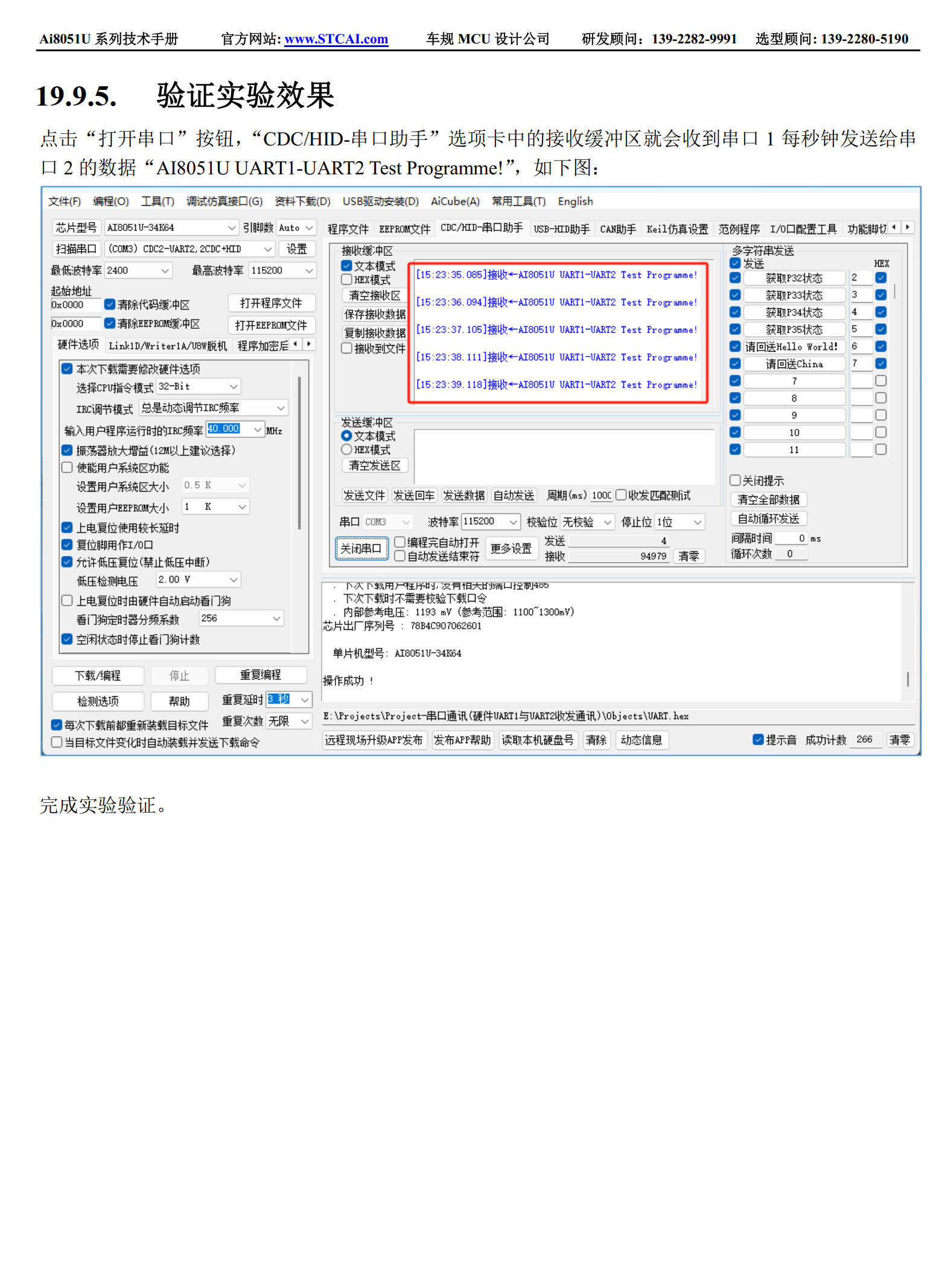The height and width of the screenshot is (1288, 948).
Task: Open the www.STCAI.com website link
Action: pyautogui.click(x=336, y=39)
